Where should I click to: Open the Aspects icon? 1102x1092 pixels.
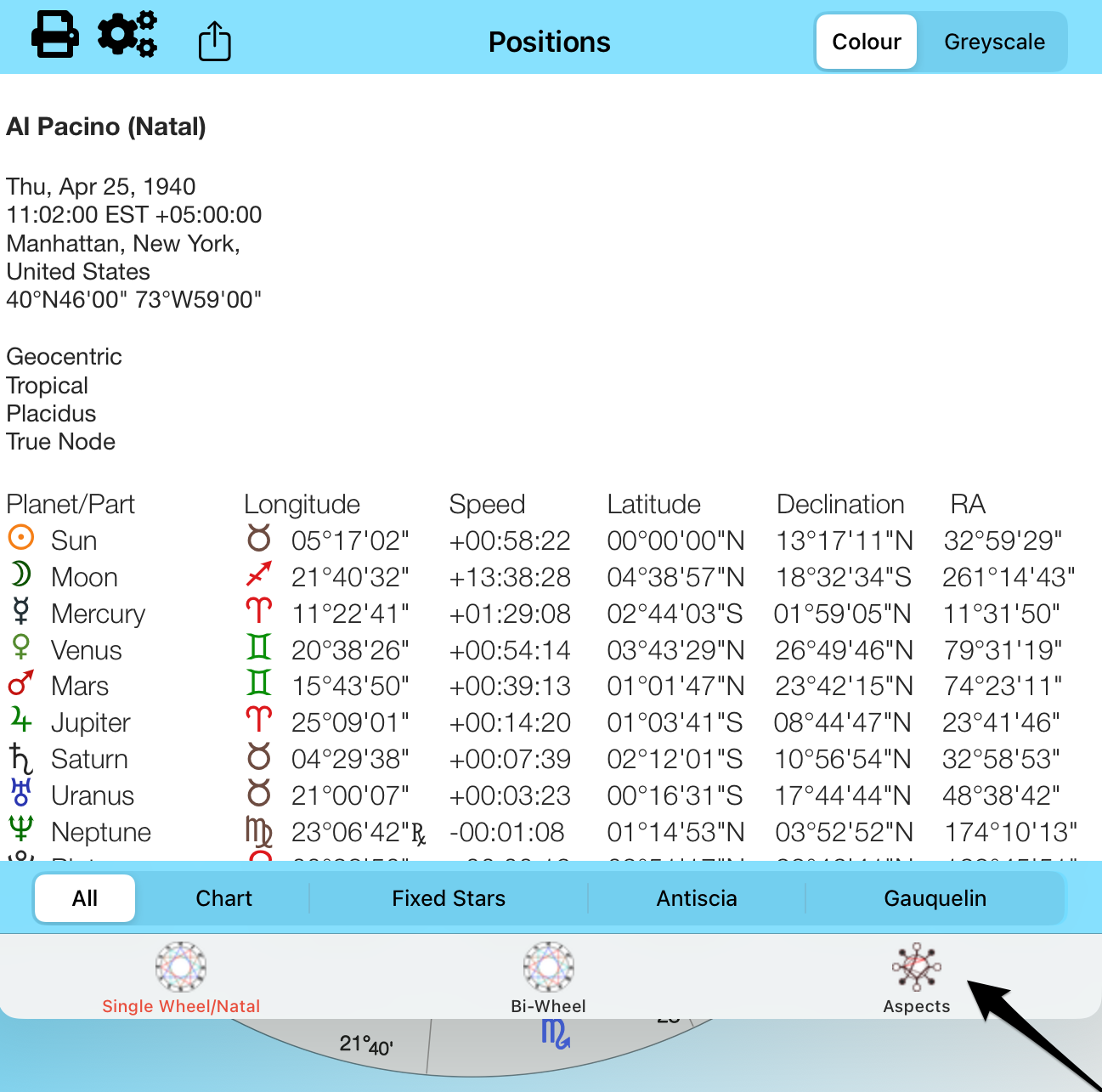coord(916,968)
